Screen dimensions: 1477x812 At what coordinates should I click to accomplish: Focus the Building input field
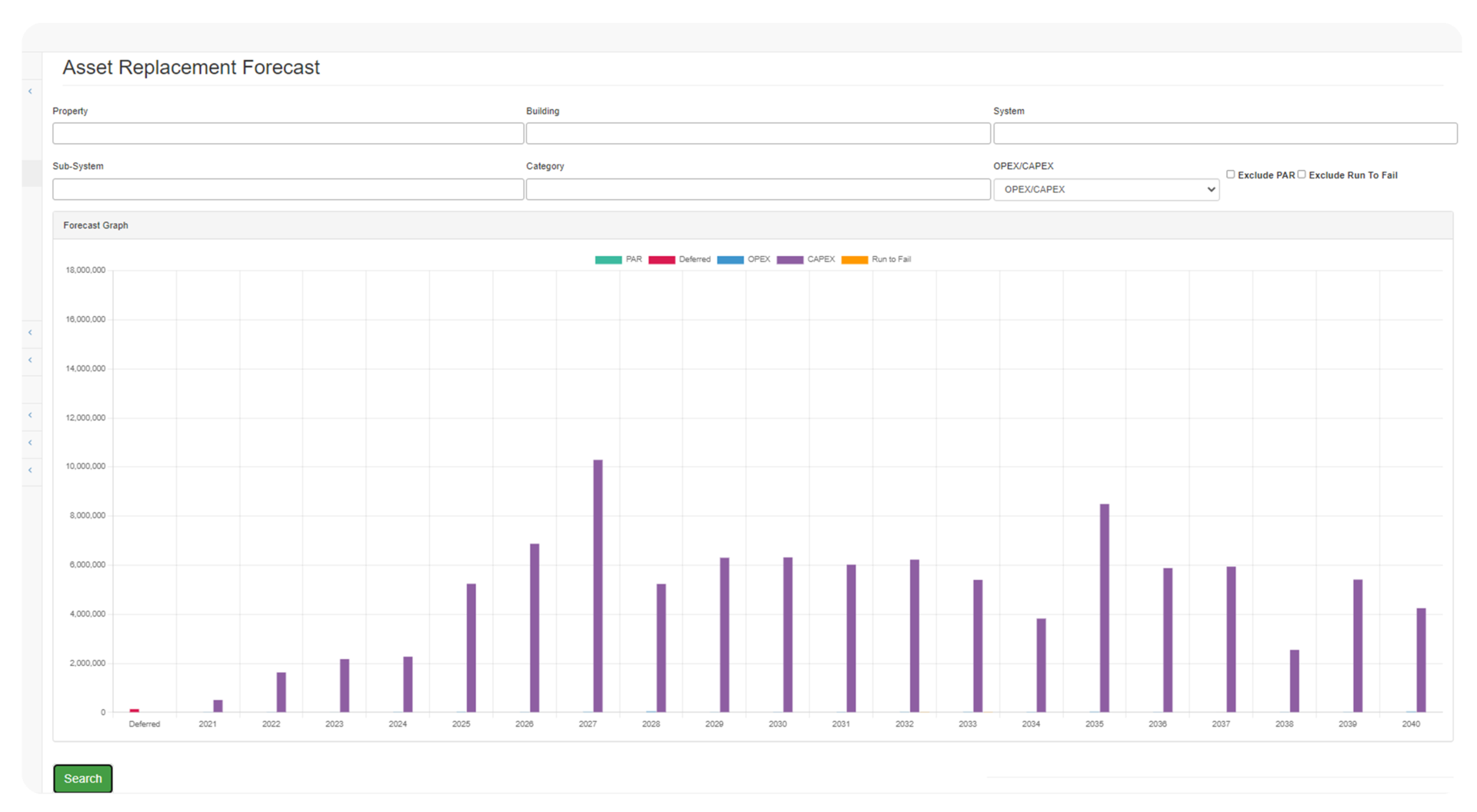point(759,134)
